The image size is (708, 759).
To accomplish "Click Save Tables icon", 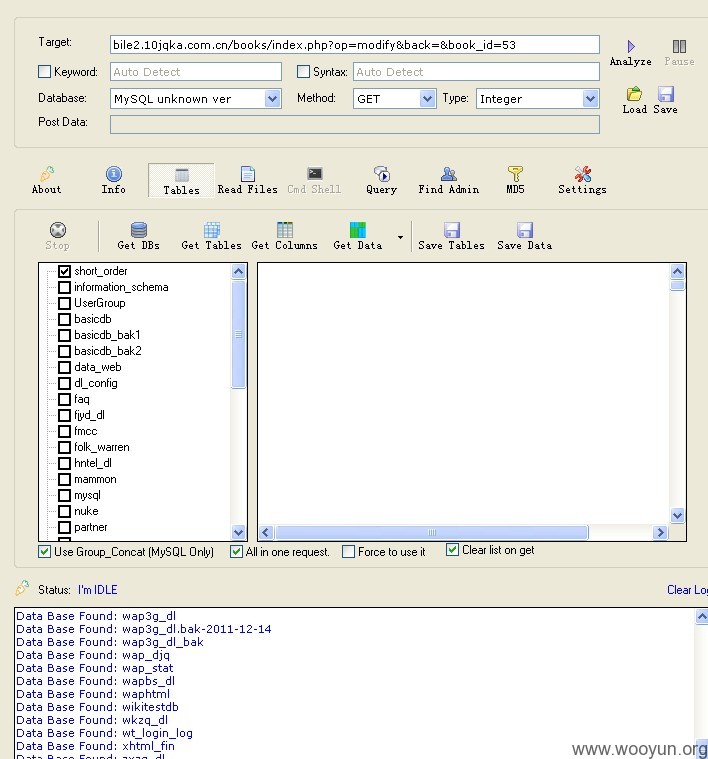I will (x=452, y=230).
